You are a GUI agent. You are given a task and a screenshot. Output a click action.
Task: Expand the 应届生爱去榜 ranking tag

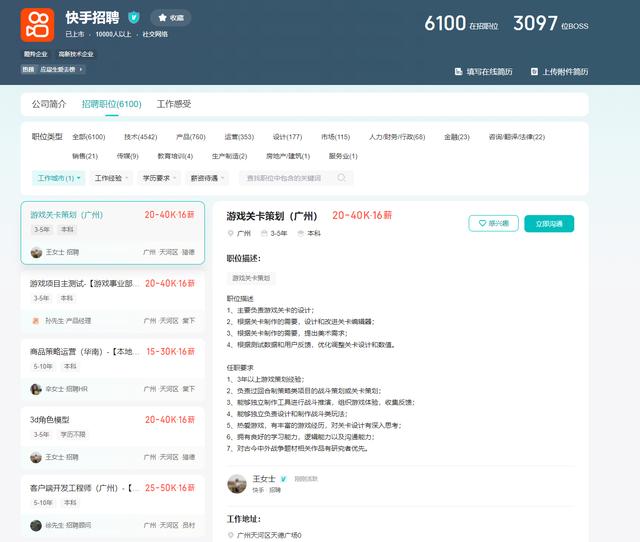53,69
